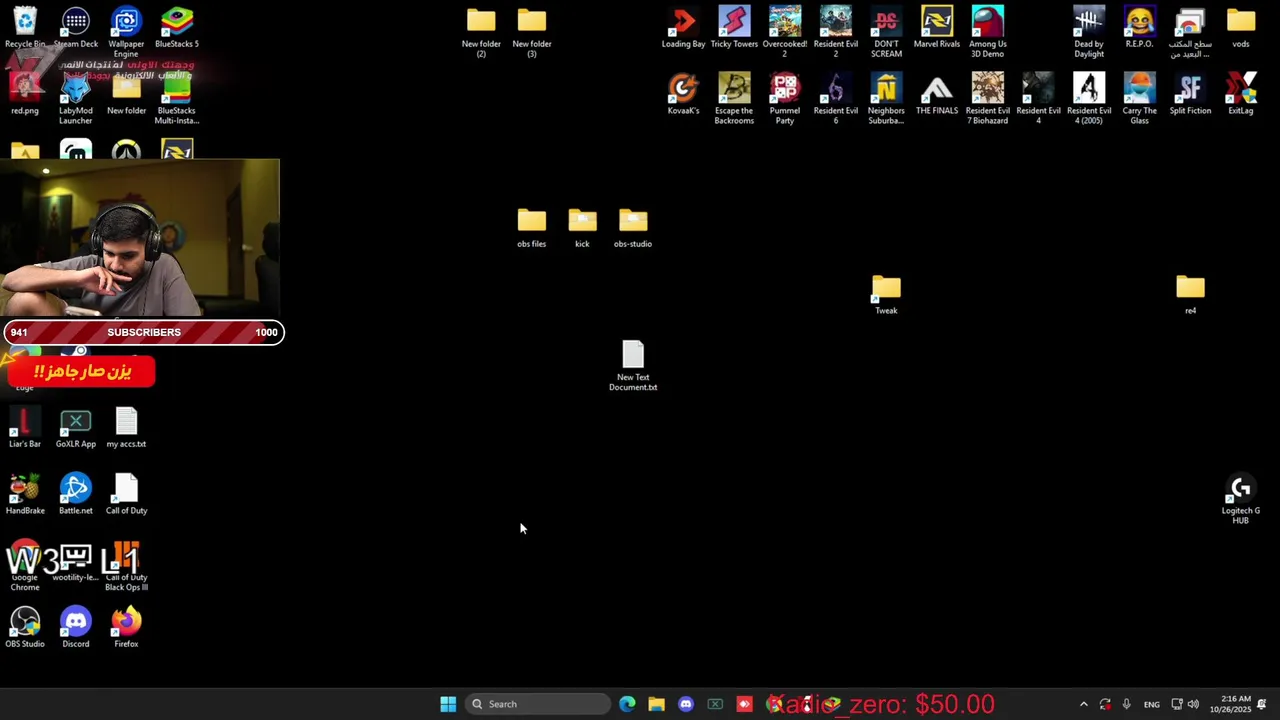Viewport: 1280px width, 720px height.
Task: Switch the ENG input language
Action: (1152, 704)
